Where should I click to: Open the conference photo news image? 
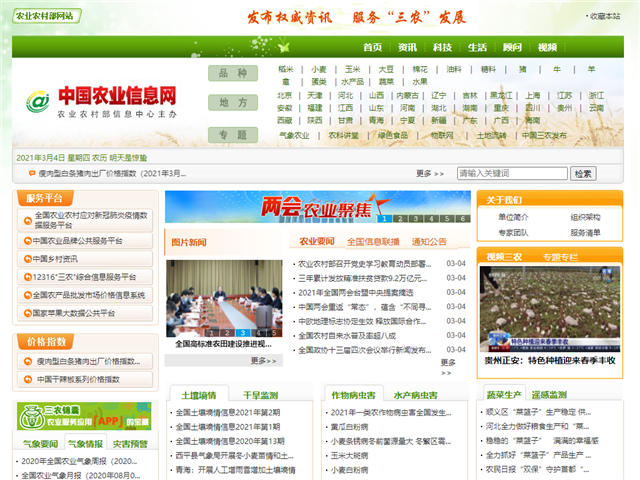click(x=224, y=298)
